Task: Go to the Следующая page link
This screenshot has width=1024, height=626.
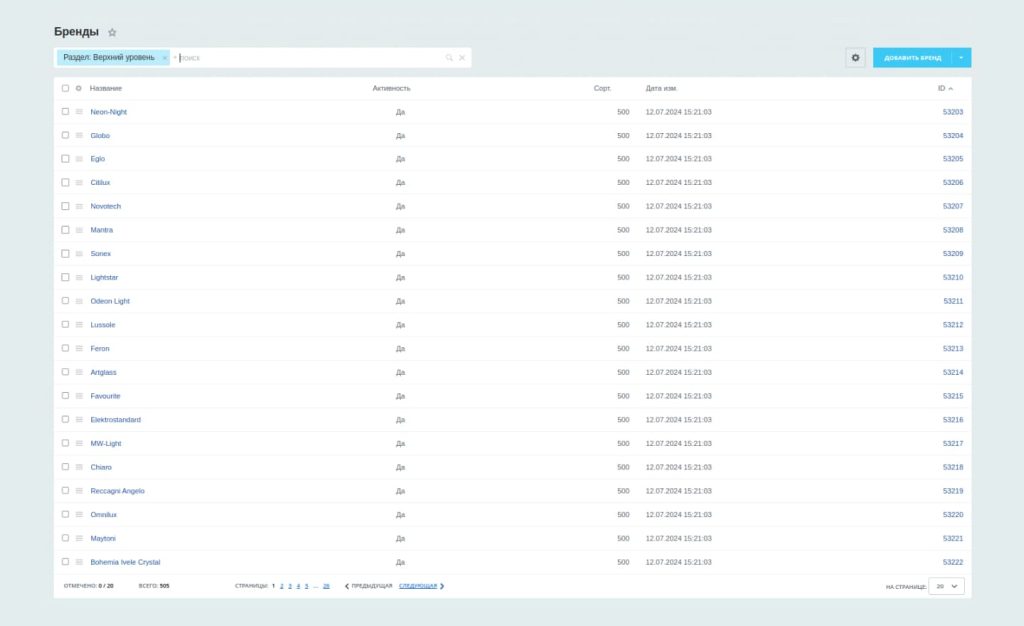Action: click(x=421, y=586)
